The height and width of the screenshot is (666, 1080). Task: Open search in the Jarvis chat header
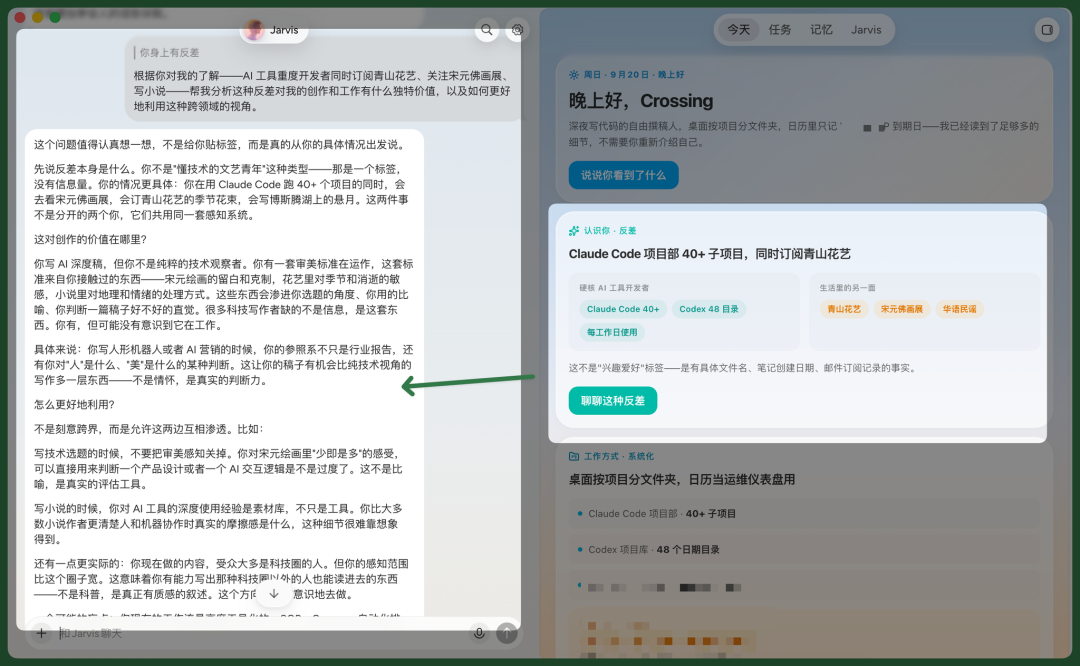tap(487, 30)
